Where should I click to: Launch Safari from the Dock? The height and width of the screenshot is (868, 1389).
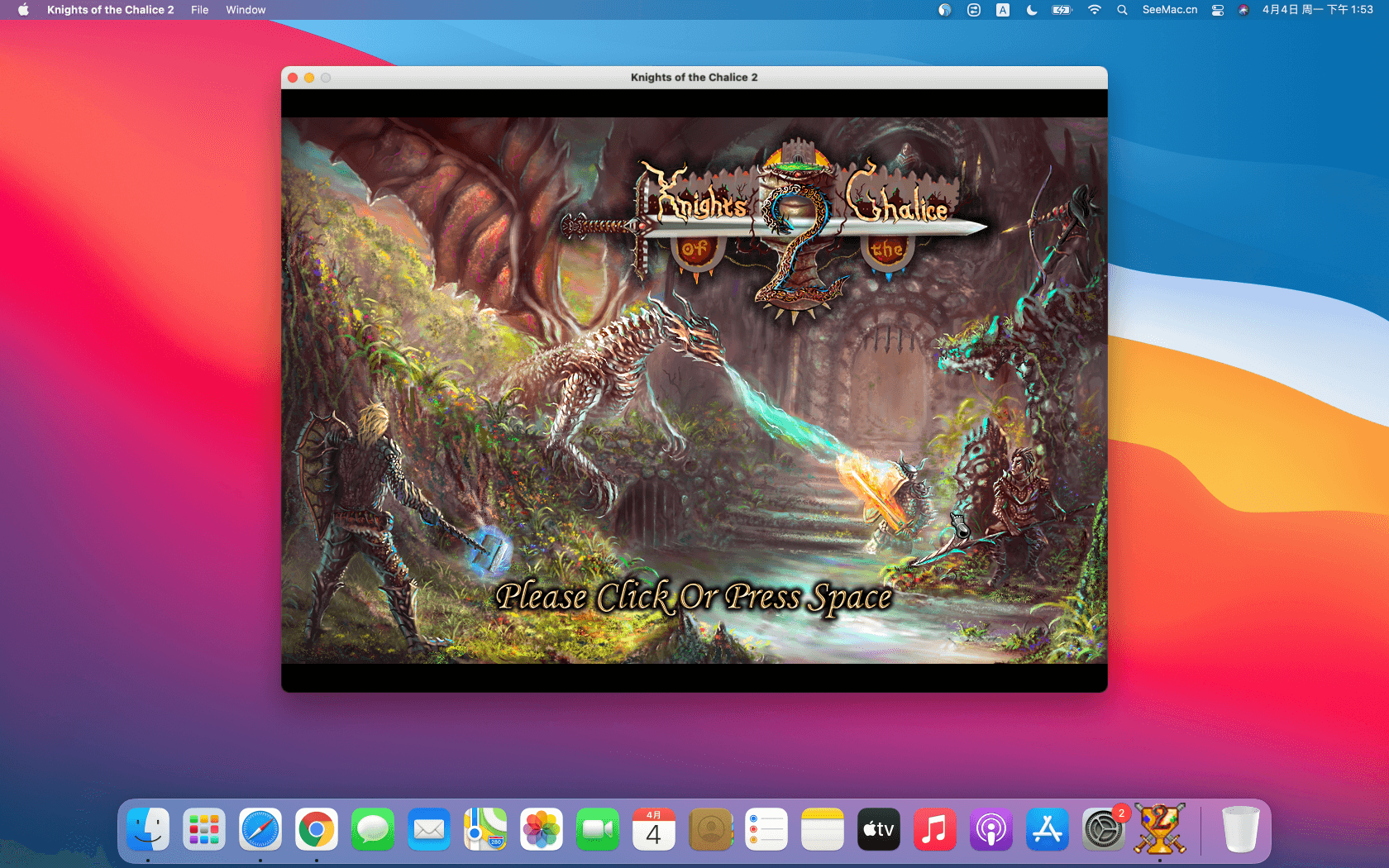tap(260, 829)
